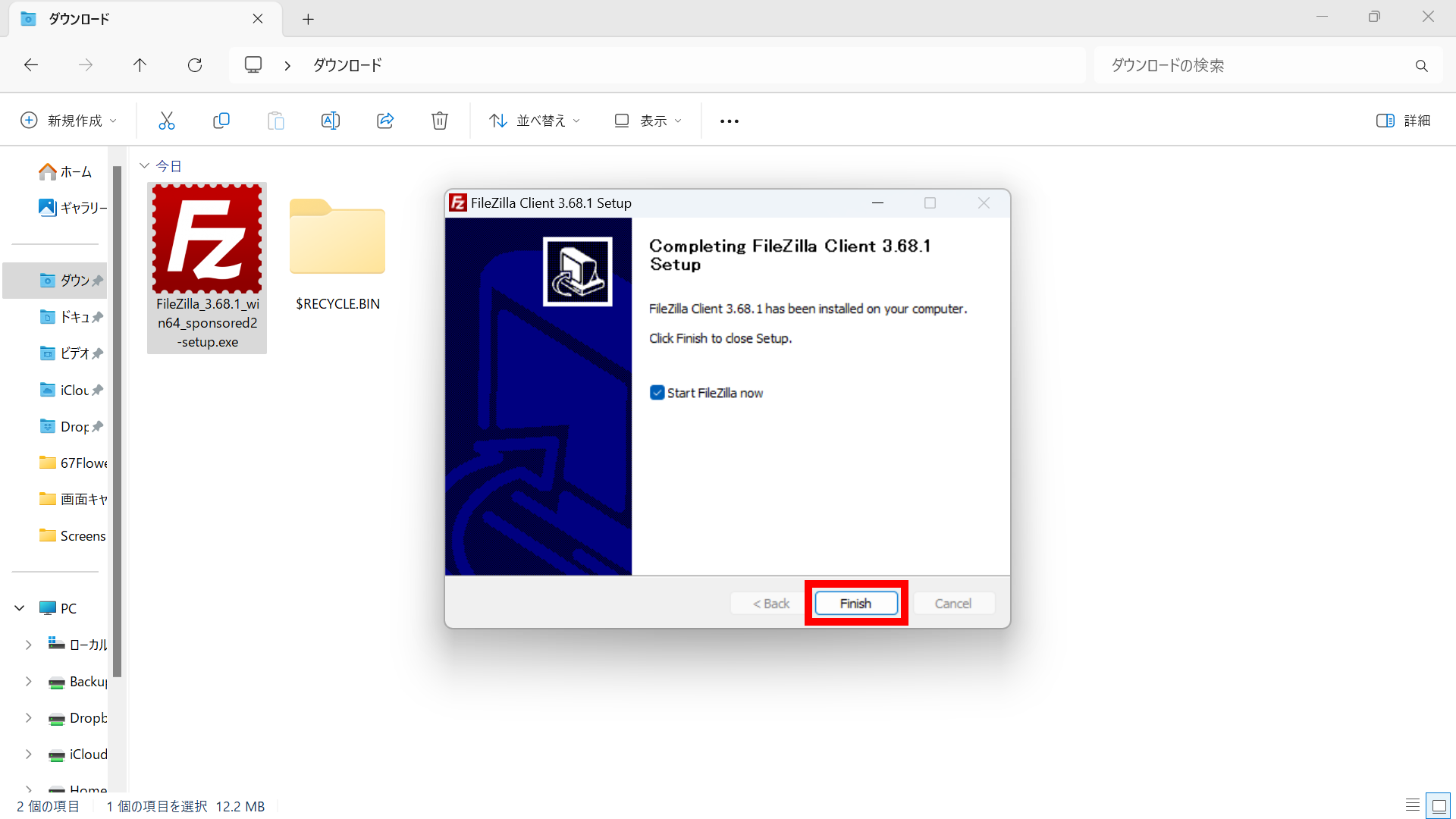Expand the iCloud drive node under PC
Screen dimensions: 1456x819
tap(29, 754)
